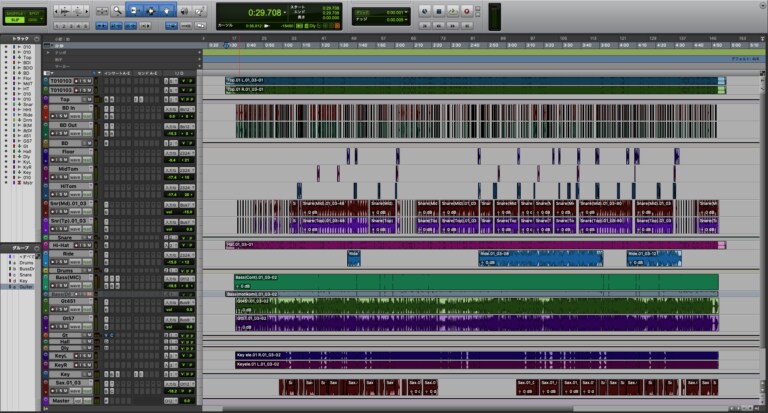Select the Guitar group in groups list
The width and height of the screenshot is (768, 413).
tap(26, 287)
